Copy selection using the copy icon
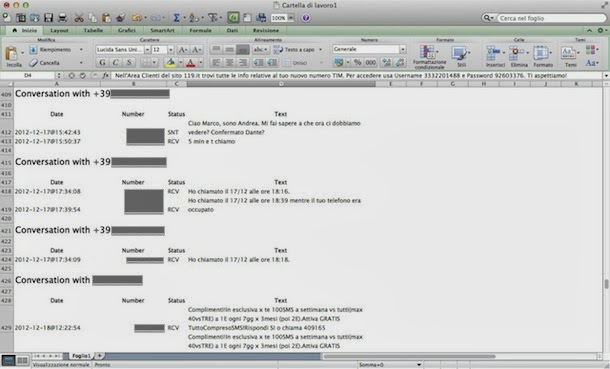Image resolution: width=610 pixels, height=369 pixels. click(93, 17)
